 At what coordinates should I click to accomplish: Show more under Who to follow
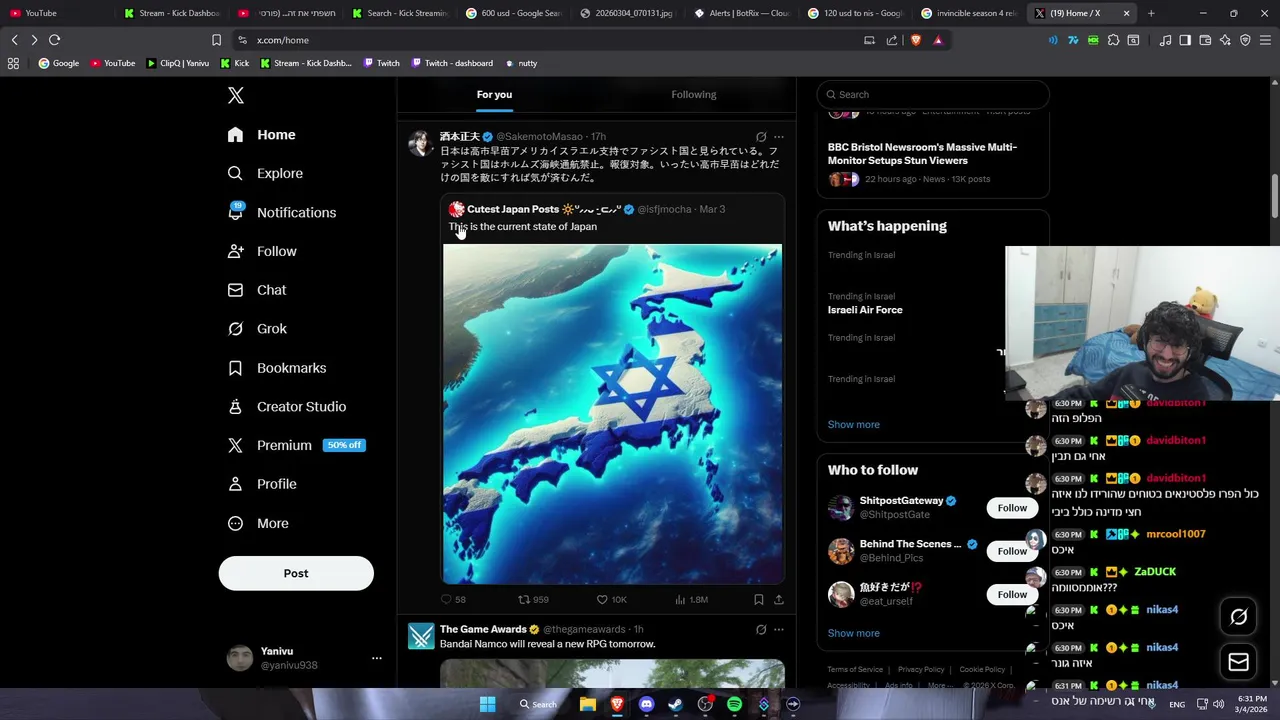pyautogui.click(x=853, y=633)
